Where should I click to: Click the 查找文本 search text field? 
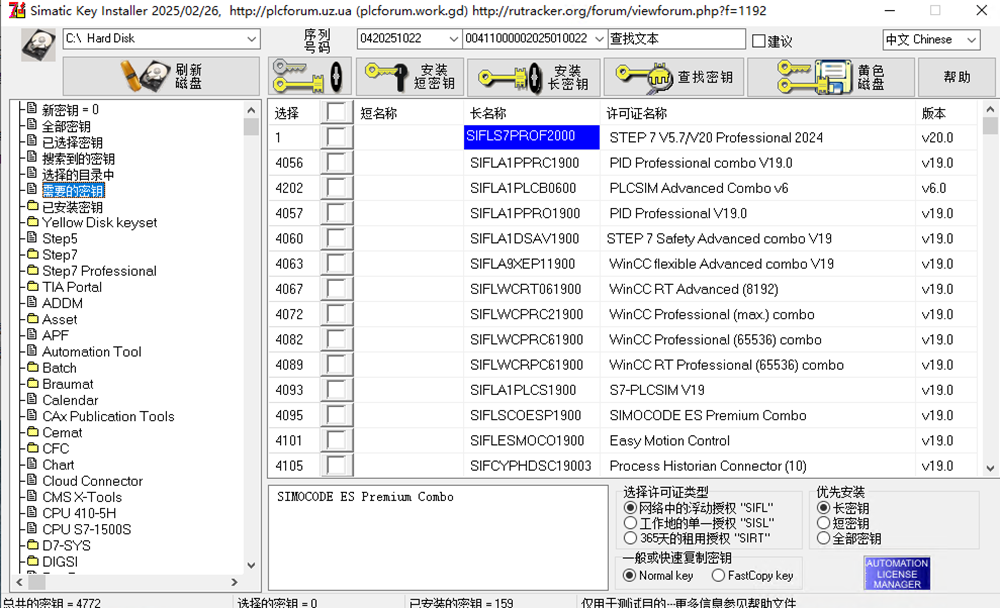(x=676, y=39)
